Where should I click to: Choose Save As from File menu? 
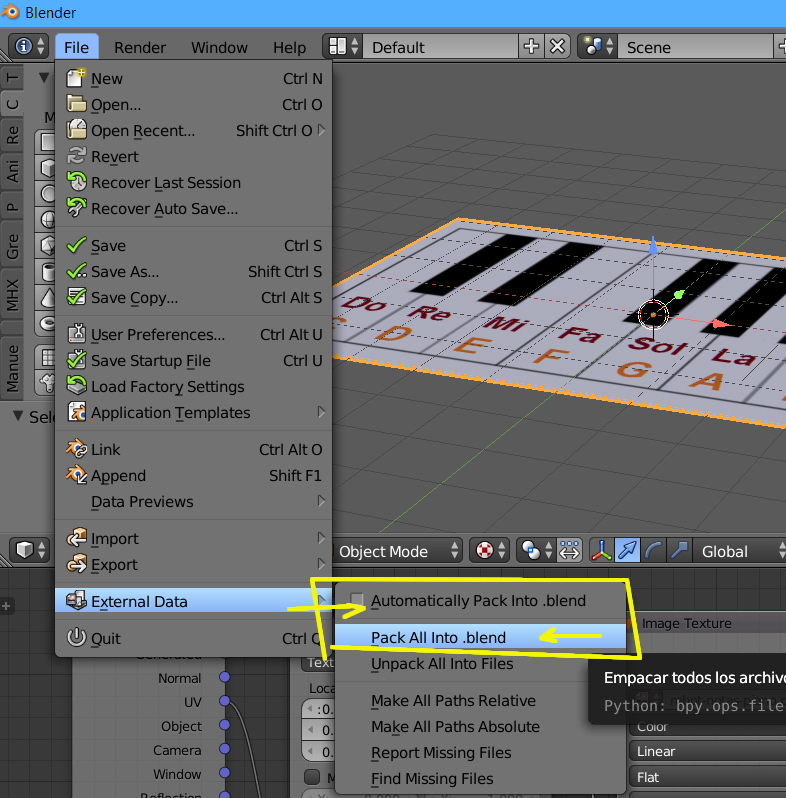tap(194, 272)
